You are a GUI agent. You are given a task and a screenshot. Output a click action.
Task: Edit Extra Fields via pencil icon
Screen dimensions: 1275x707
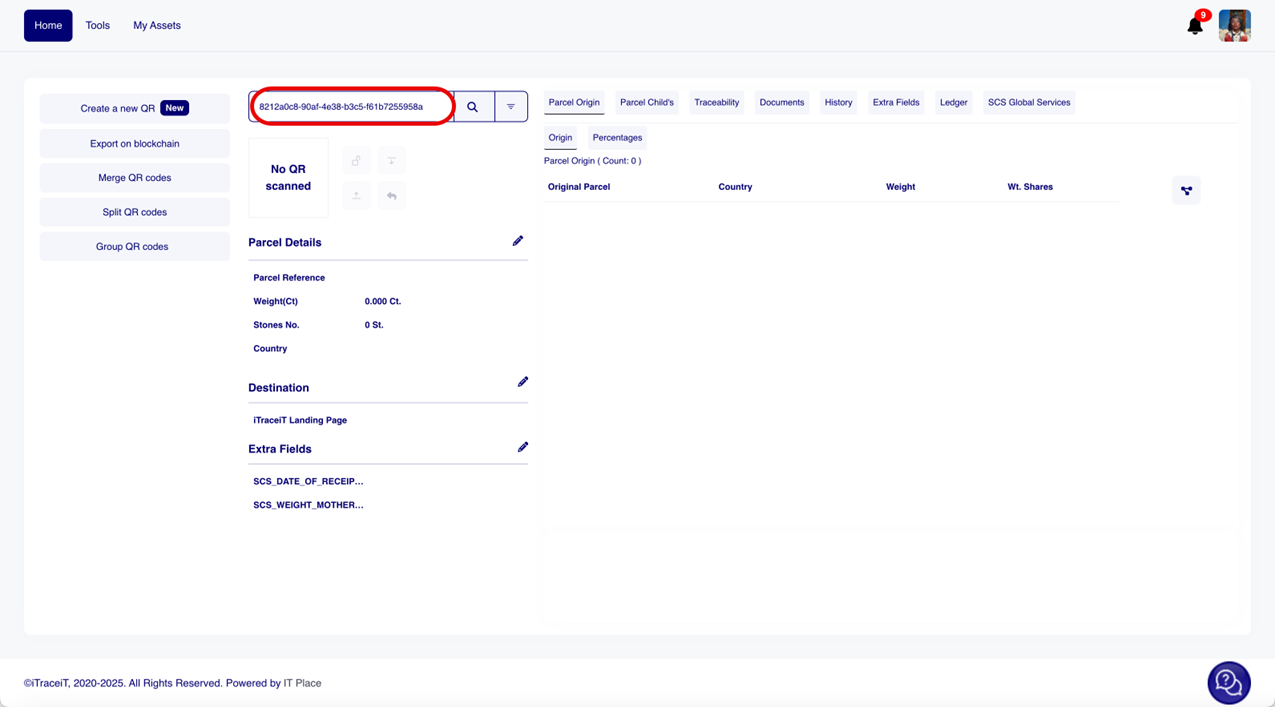tap(522, 447)
